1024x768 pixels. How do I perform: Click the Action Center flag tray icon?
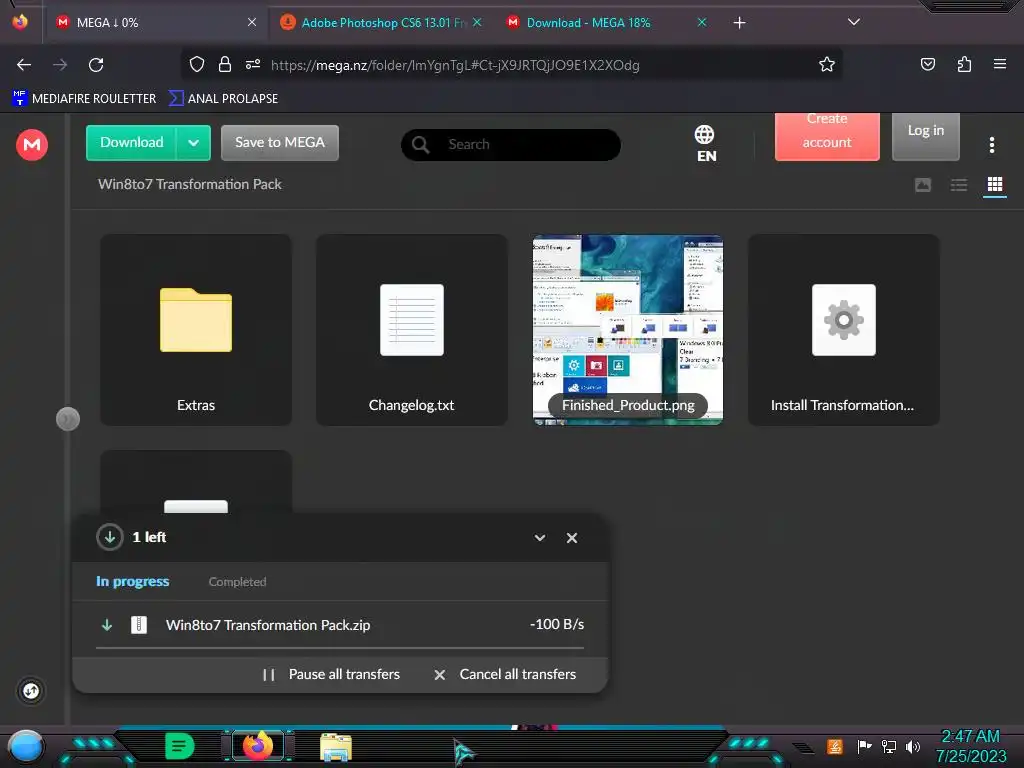click(x=864, y=746)
